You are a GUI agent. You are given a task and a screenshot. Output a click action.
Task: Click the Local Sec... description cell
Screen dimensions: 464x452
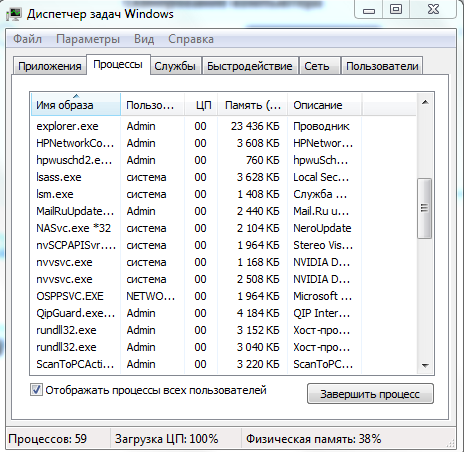pos(321,177)
